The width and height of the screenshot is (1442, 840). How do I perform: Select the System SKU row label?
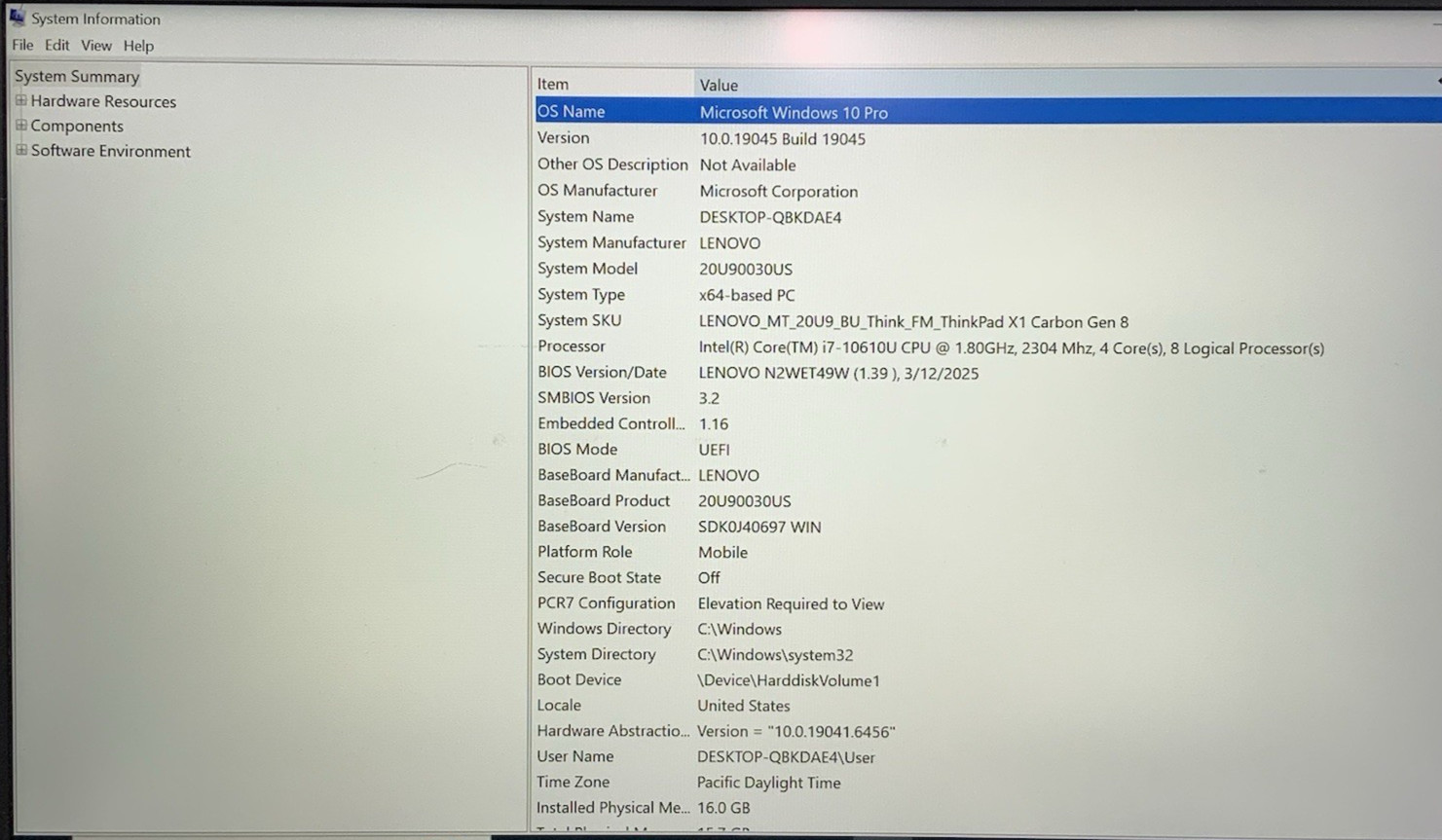coord(579,320)
